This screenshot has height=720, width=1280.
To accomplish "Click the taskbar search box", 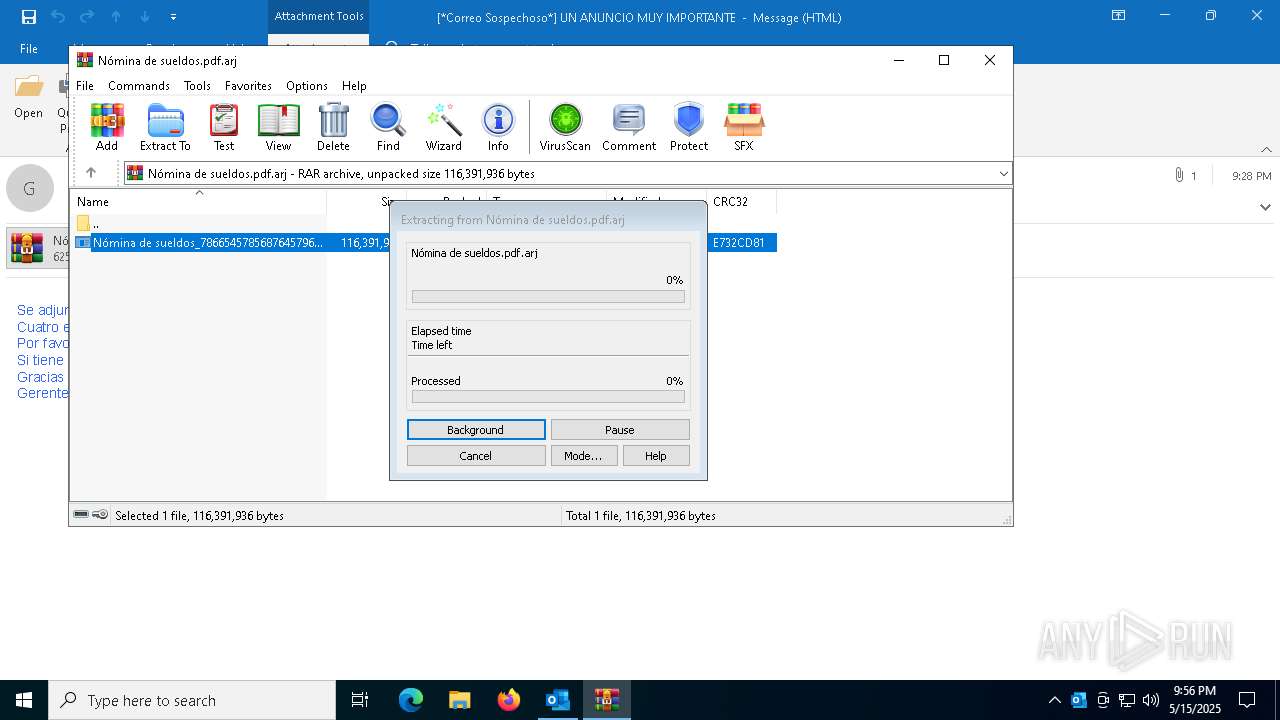I will coord(192,700).
